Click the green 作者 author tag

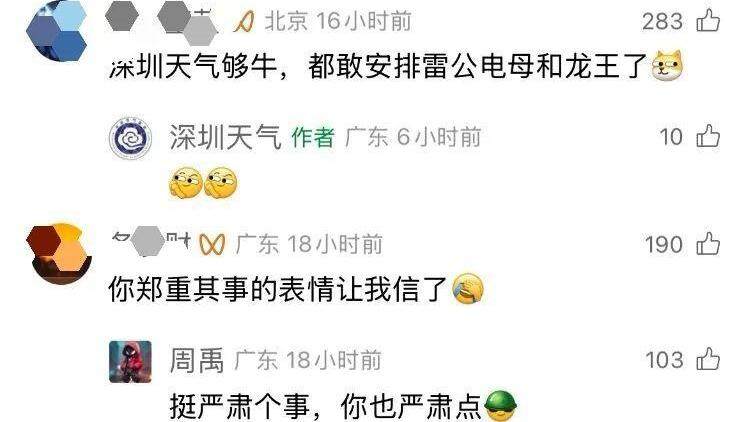[x=313, y=138]
